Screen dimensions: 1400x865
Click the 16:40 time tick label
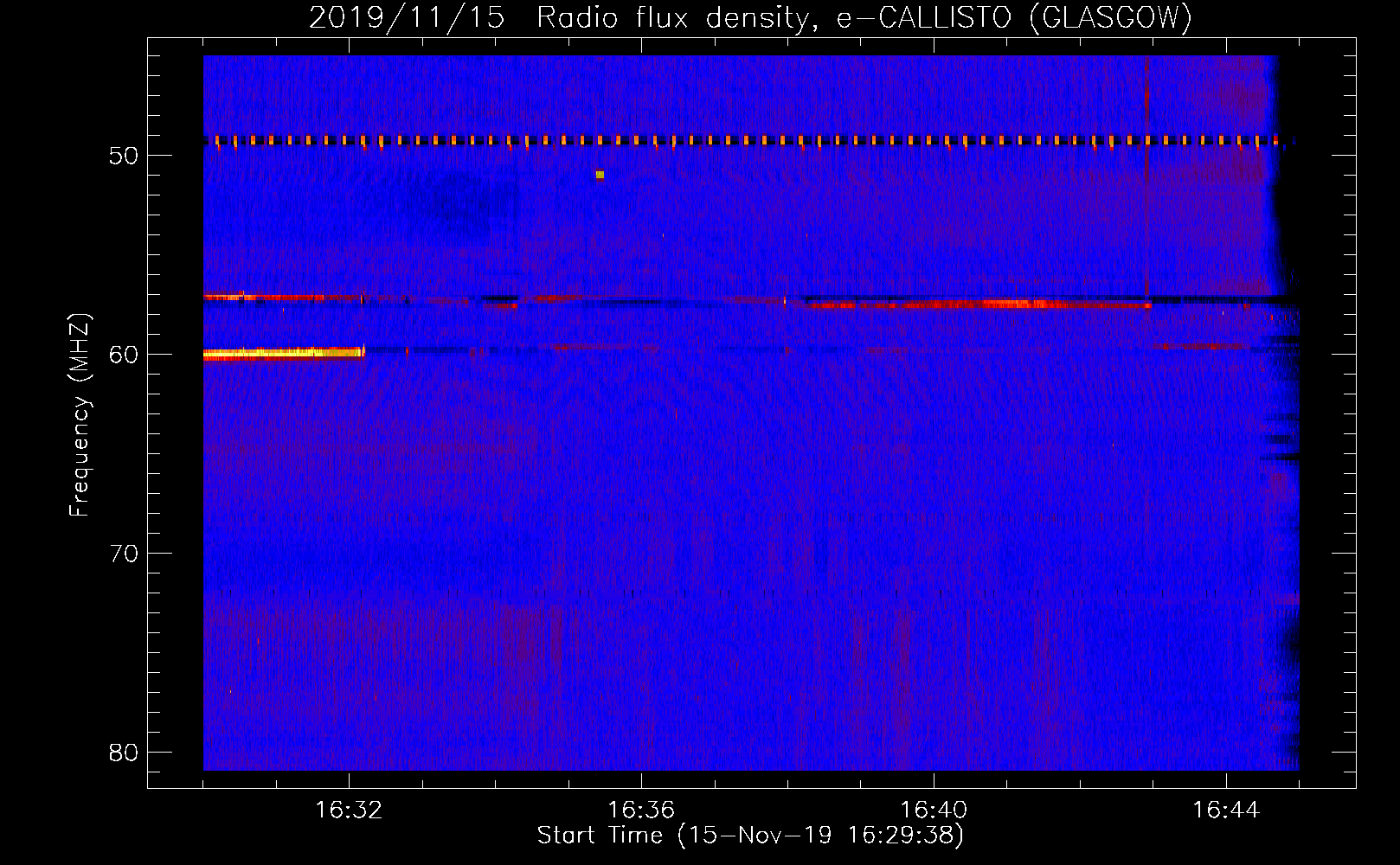(x=934, y=811)
